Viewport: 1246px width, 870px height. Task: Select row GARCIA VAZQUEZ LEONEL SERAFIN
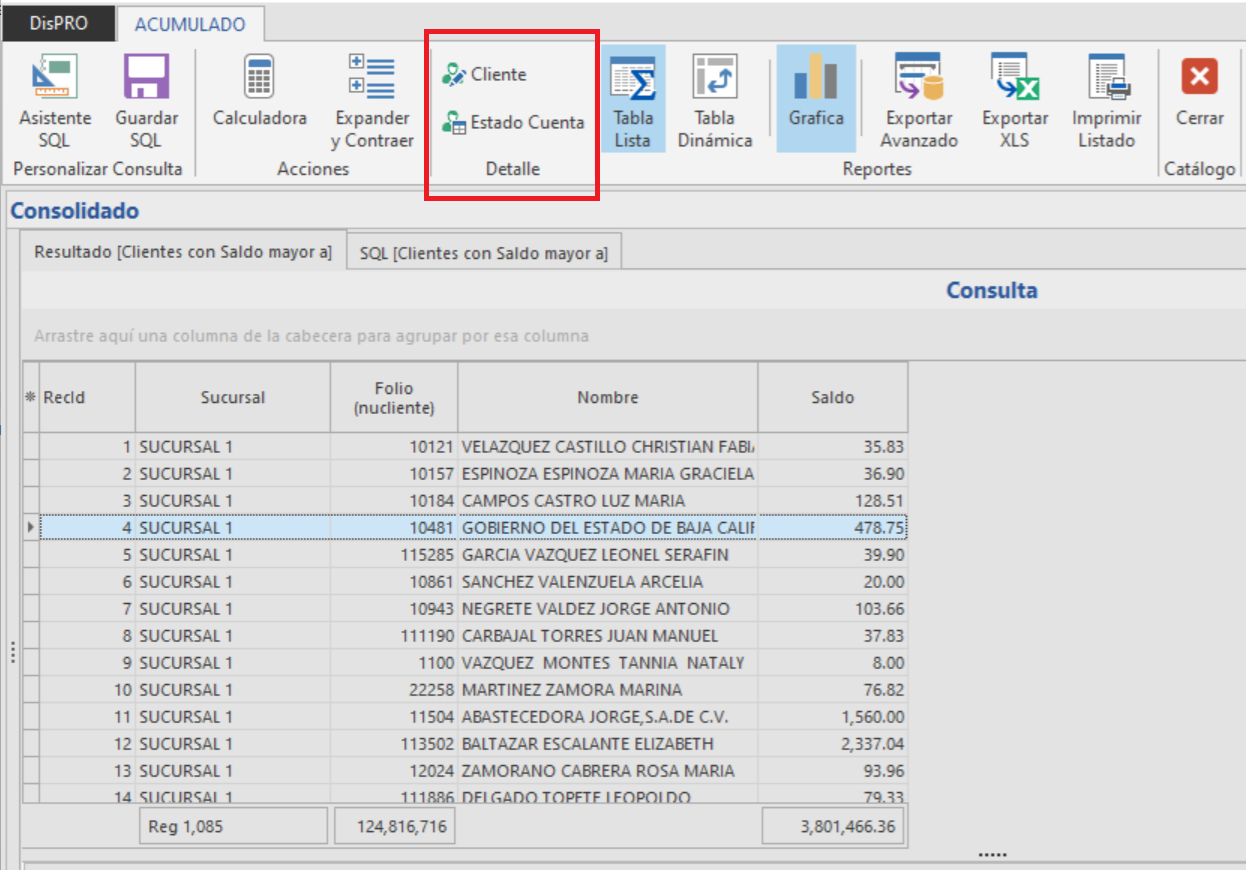594,555
